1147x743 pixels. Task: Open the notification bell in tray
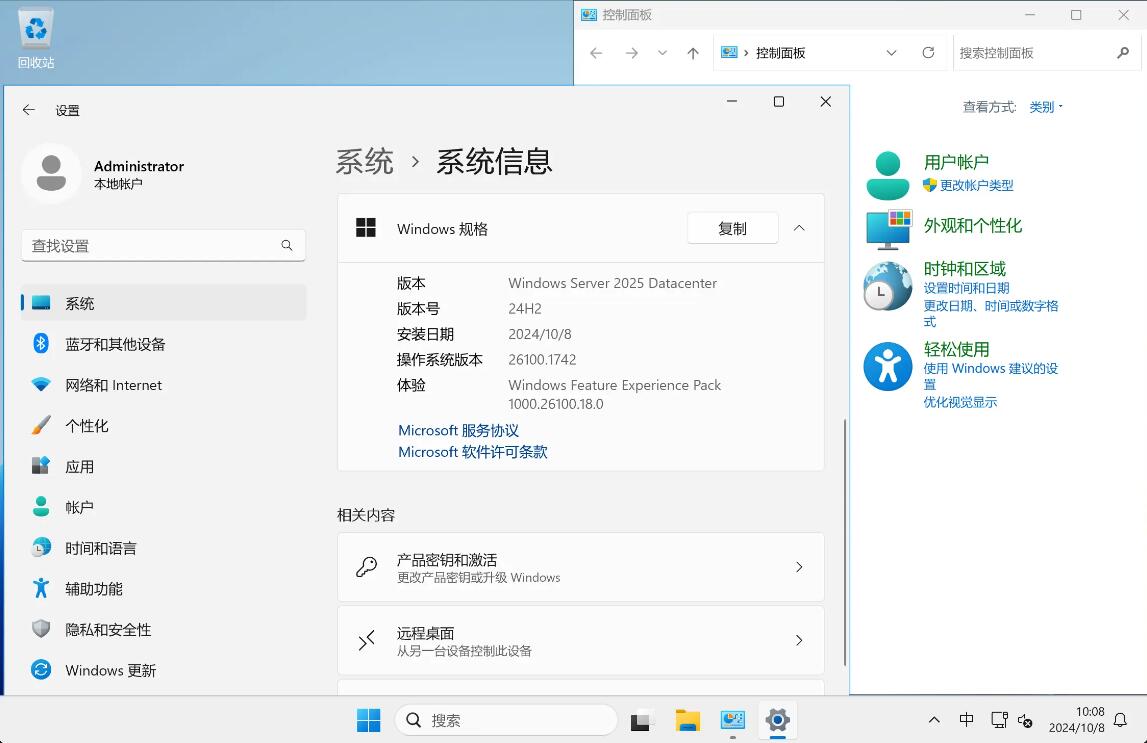[x=1120, y=720]
